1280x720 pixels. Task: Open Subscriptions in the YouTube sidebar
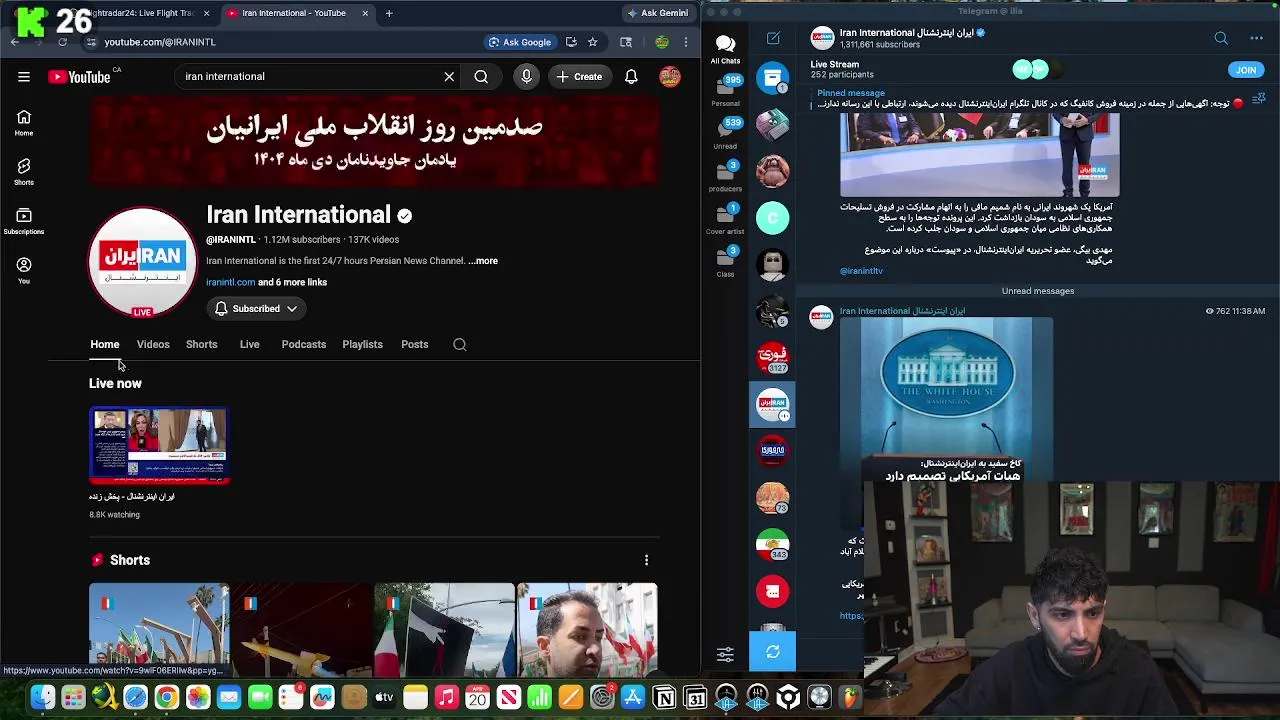tap(24, 221)
